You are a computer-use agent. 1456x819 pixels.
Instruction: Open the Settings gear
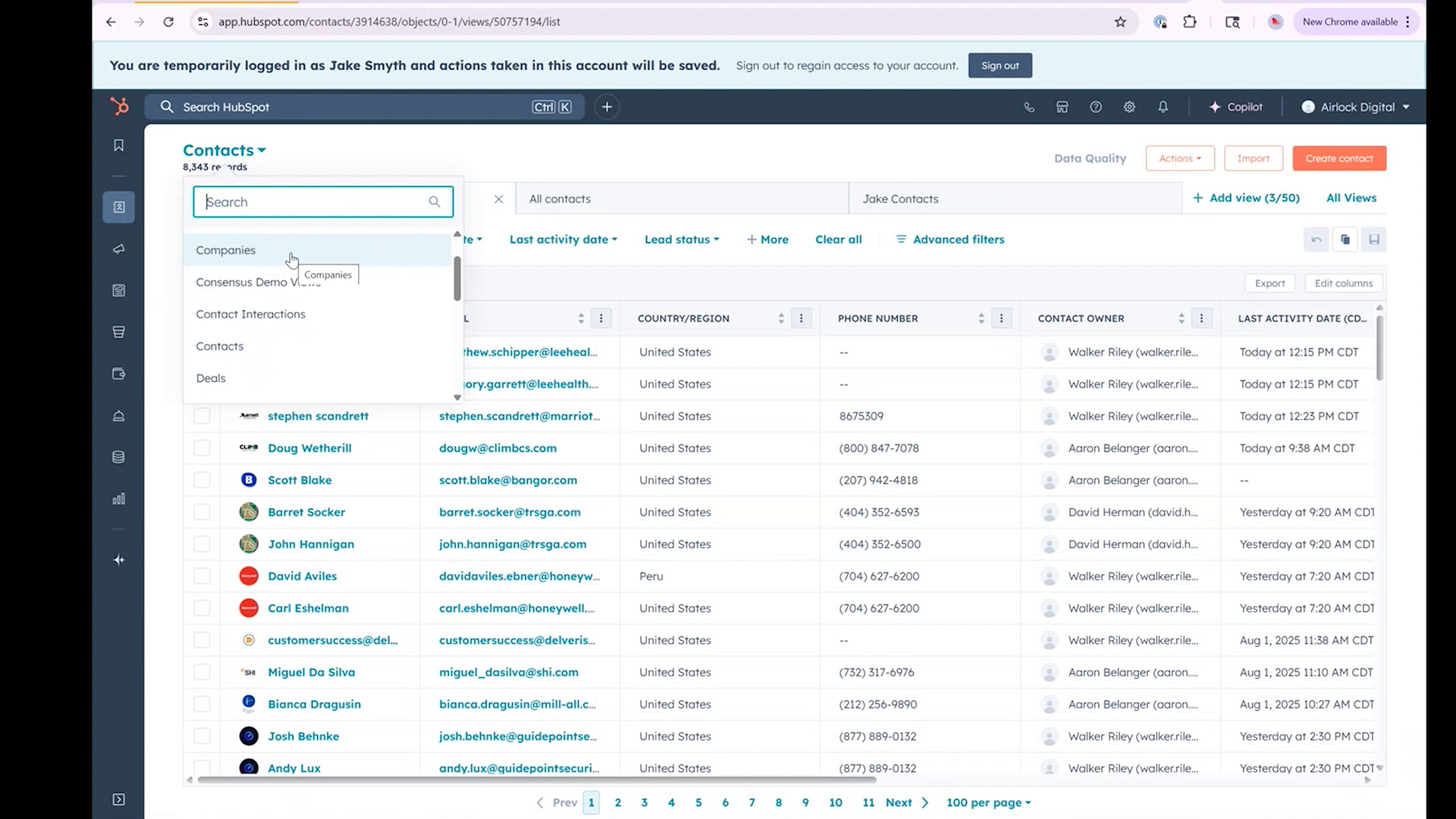pos(1129,106)
